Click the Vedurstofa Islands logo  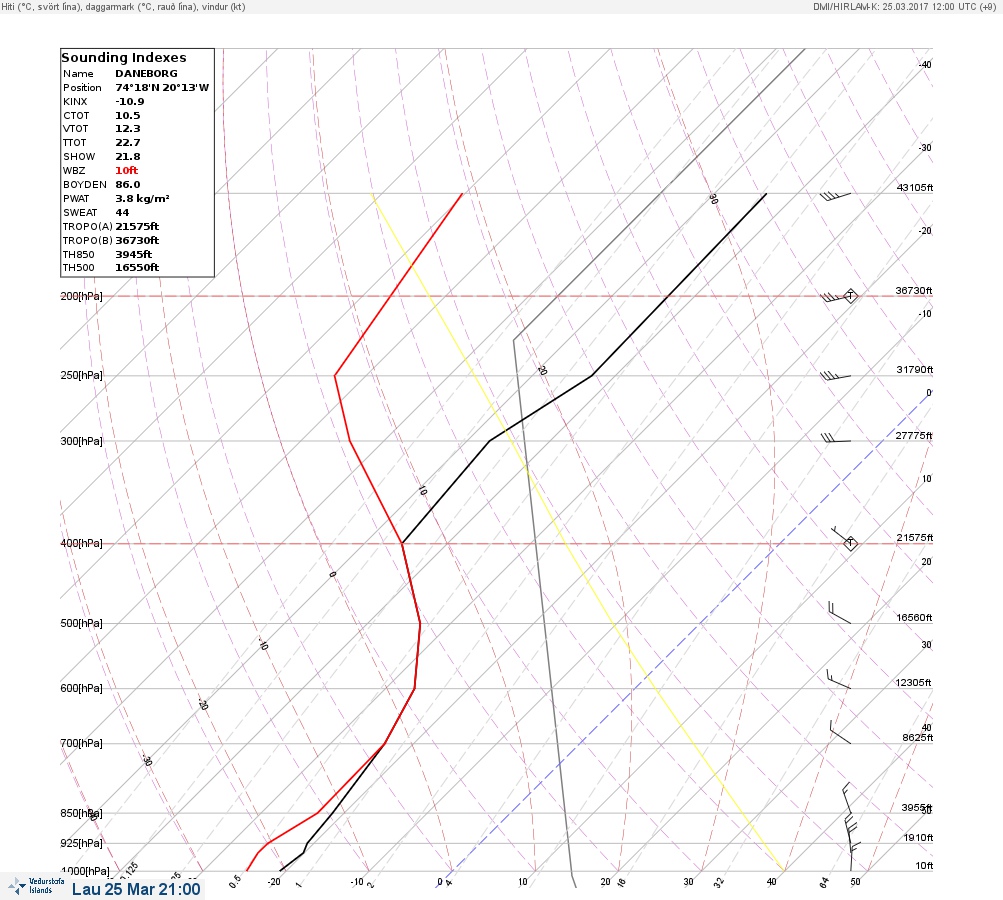36,886
